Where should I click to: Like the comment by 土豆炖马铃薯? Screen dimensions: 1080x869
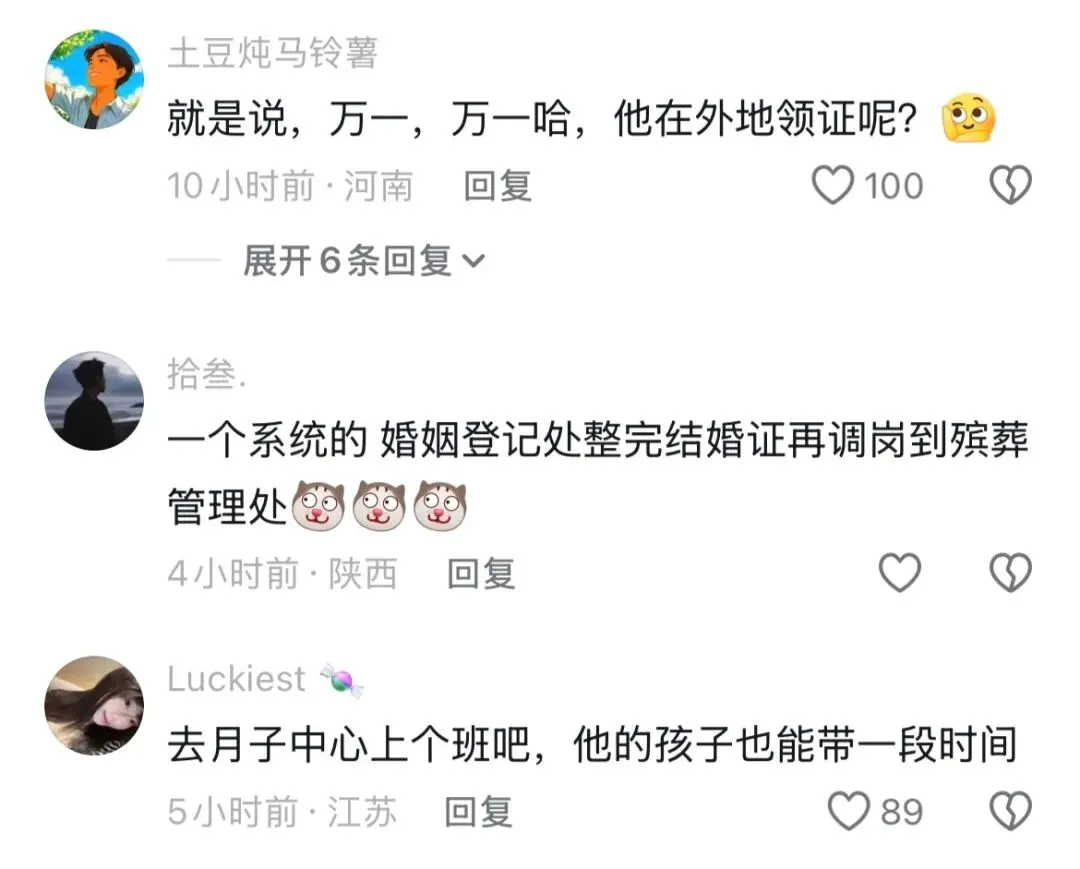click(832, 185)
